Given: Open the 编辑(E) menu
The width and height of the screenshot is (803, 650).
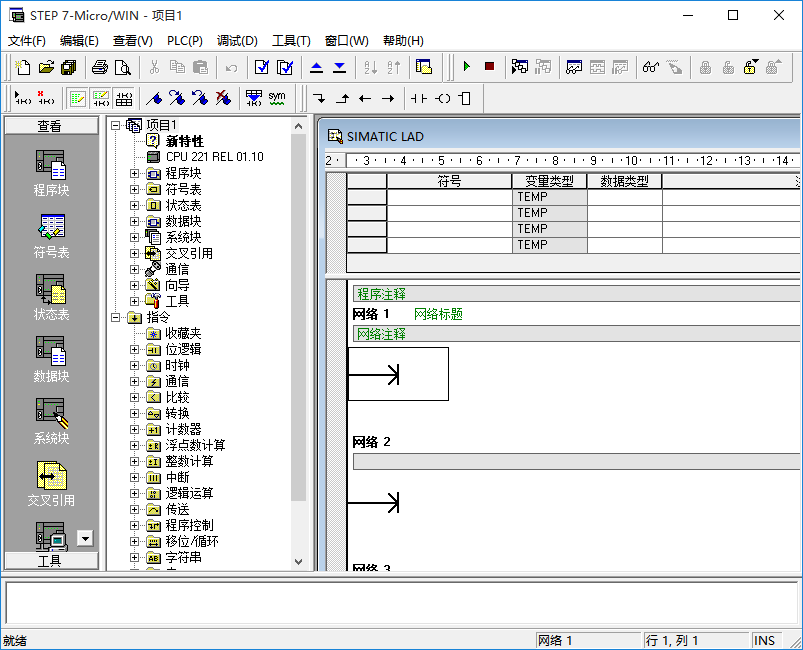Looking at the screenshot, I should [x=79, y=41].
